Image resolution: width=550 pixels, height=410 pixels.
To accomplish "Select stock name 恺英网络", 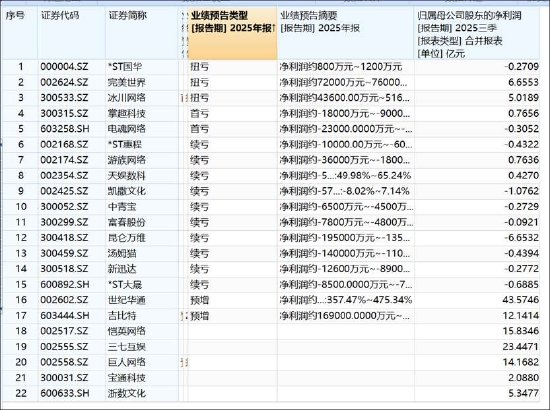I will (x=127, y=331).
